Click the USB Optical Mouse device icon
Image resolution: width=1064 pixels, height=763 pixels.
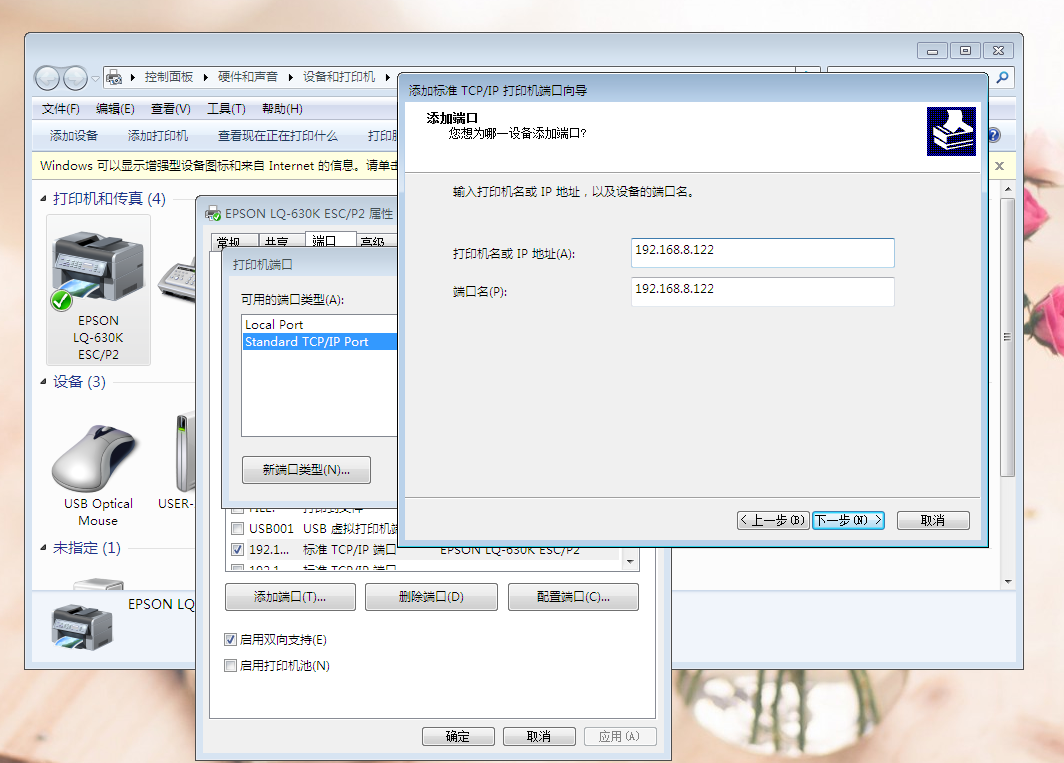tap(98, 458)
